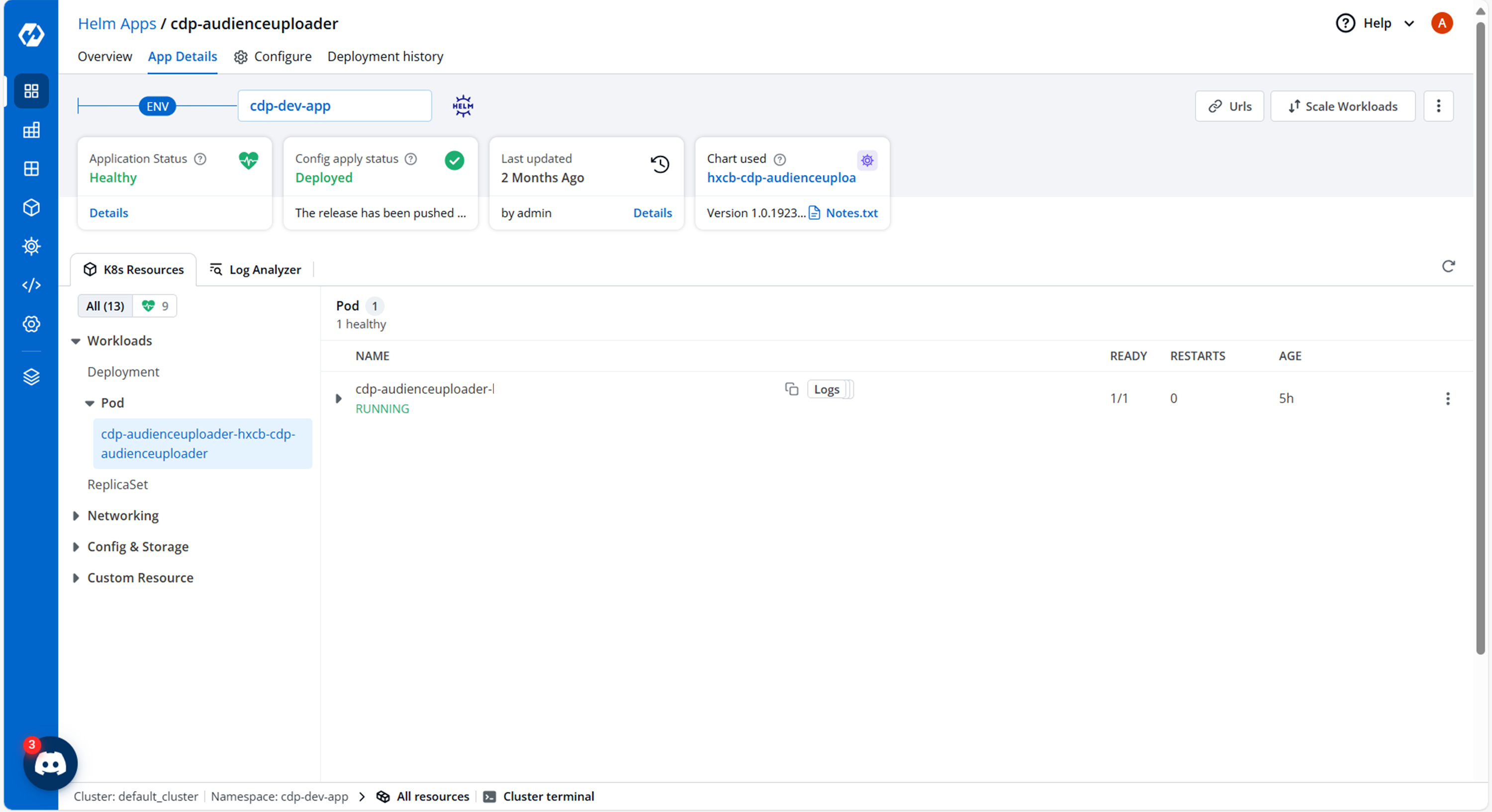The height and width of the screenshot is (812, 1492).
Task: Switch to the Deployment history tab
Action: [x=385, y=57]
